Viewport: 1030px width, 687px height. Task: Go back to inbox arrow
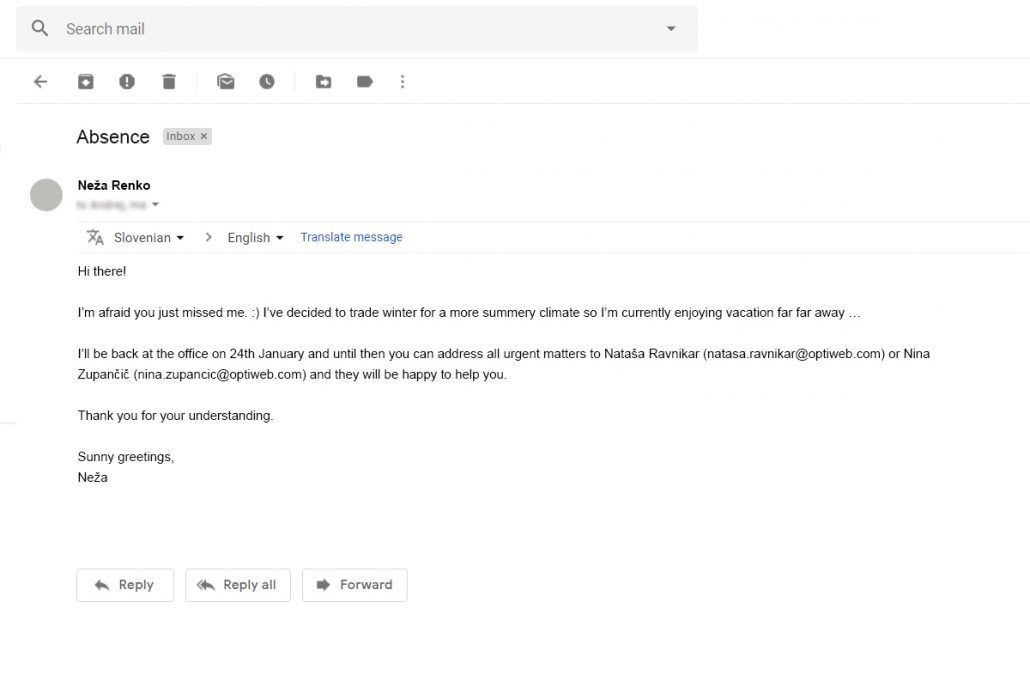40,82
